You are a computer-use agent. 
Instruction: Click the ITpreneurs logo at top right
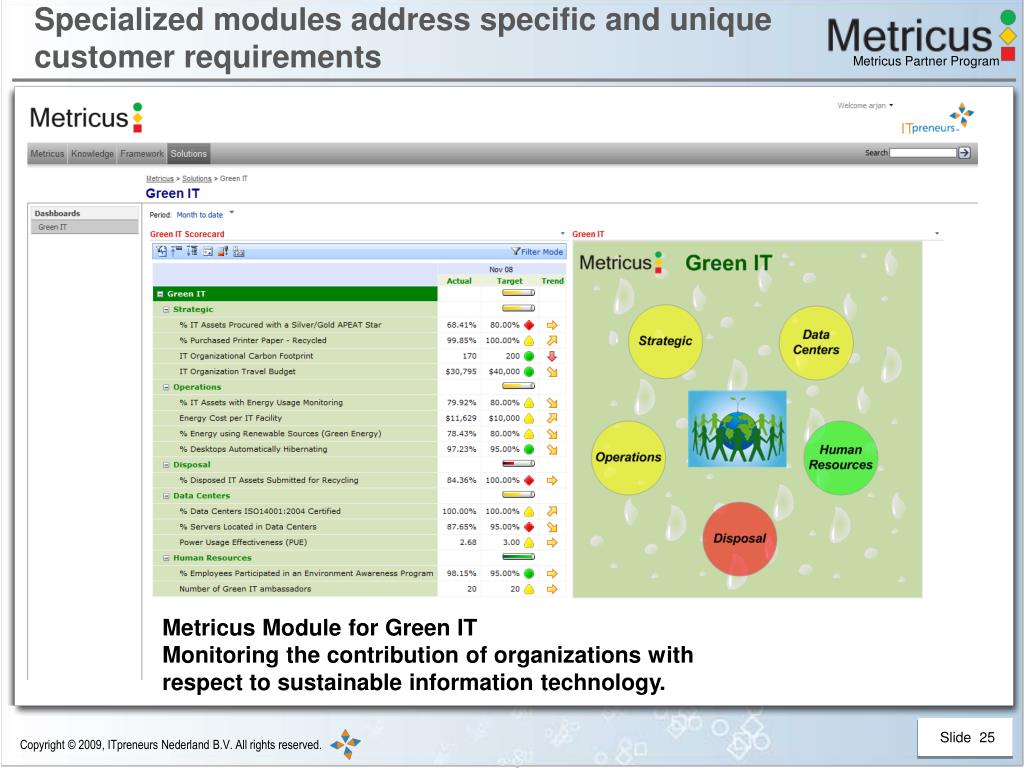pyautogui.click(x=937, y=118)
